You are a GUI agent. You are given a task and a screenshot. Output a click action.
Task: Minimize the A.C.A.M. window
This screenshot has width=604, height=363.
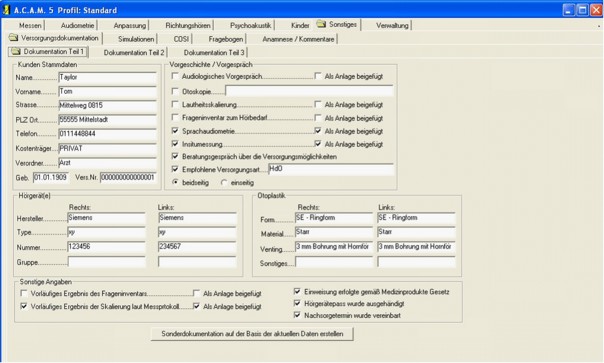tap(569, 10)
